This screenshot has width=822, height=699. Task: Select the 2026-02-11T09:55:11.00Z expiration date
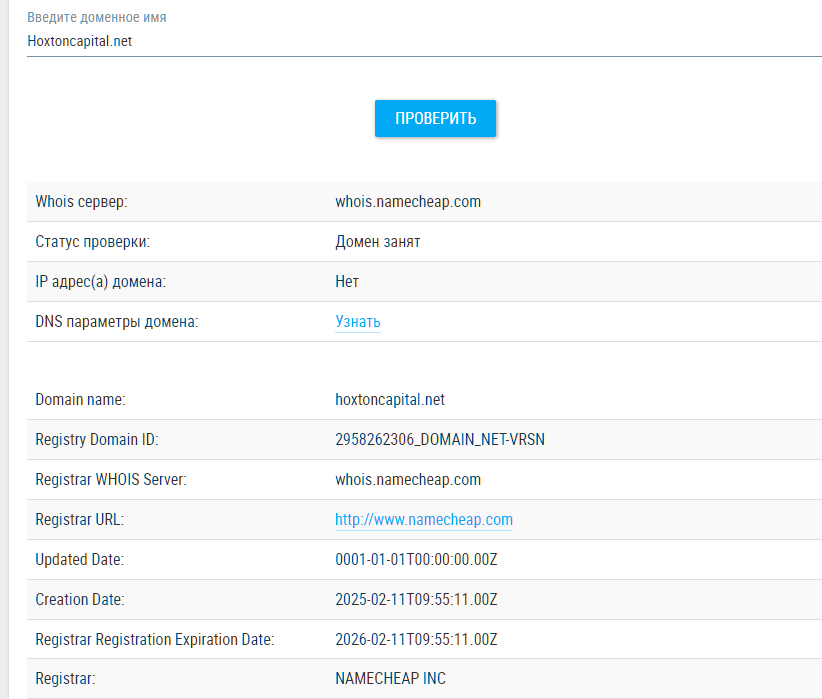pyautogui.click(x=416, y=639)
